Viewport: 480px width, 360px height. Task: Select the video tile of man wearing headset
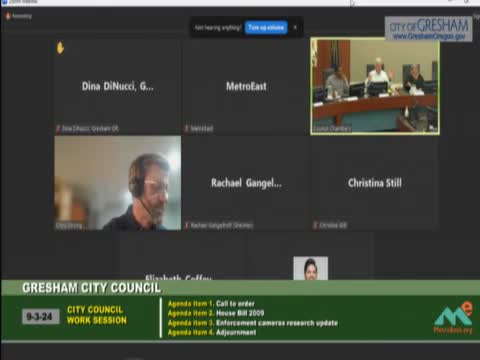pyautogui.click(x=118, y=183)
